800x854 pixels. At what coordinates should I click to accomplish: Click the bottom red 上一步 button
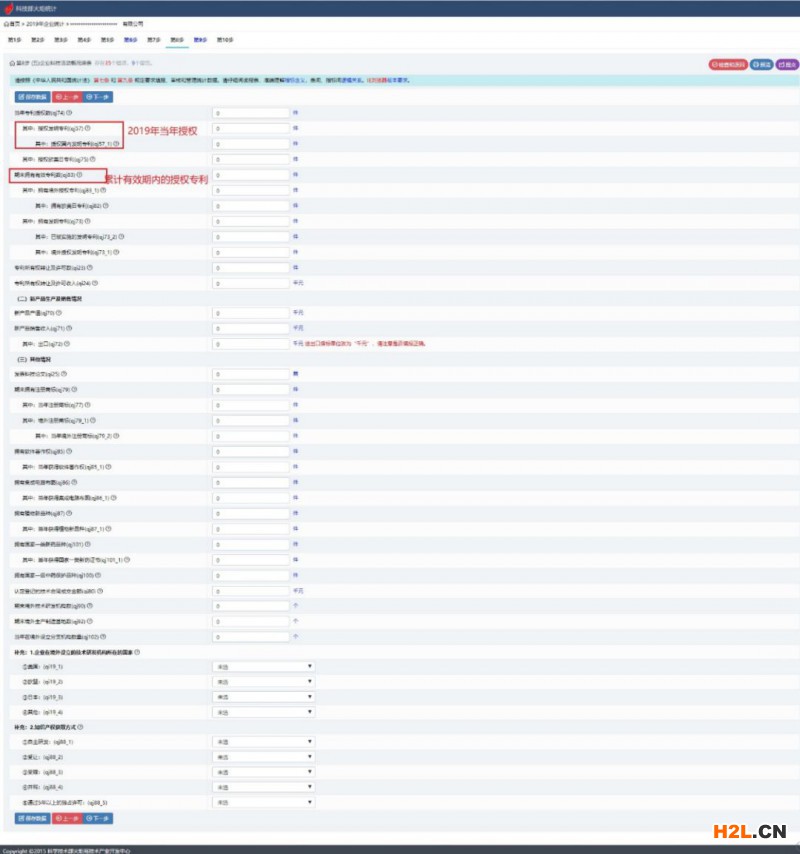pos(67,819)
